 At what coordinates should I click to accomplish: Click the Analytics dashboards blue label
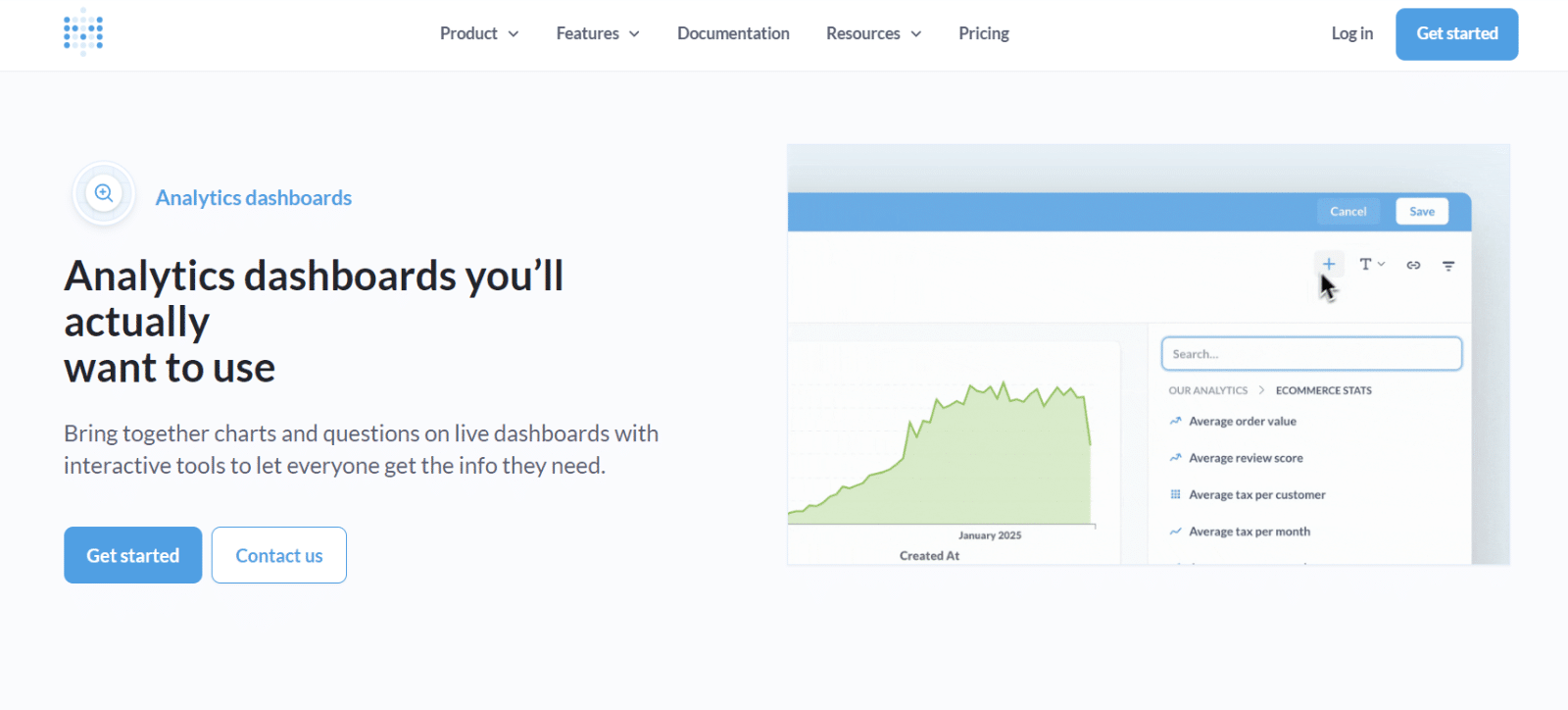pos(254,198)
